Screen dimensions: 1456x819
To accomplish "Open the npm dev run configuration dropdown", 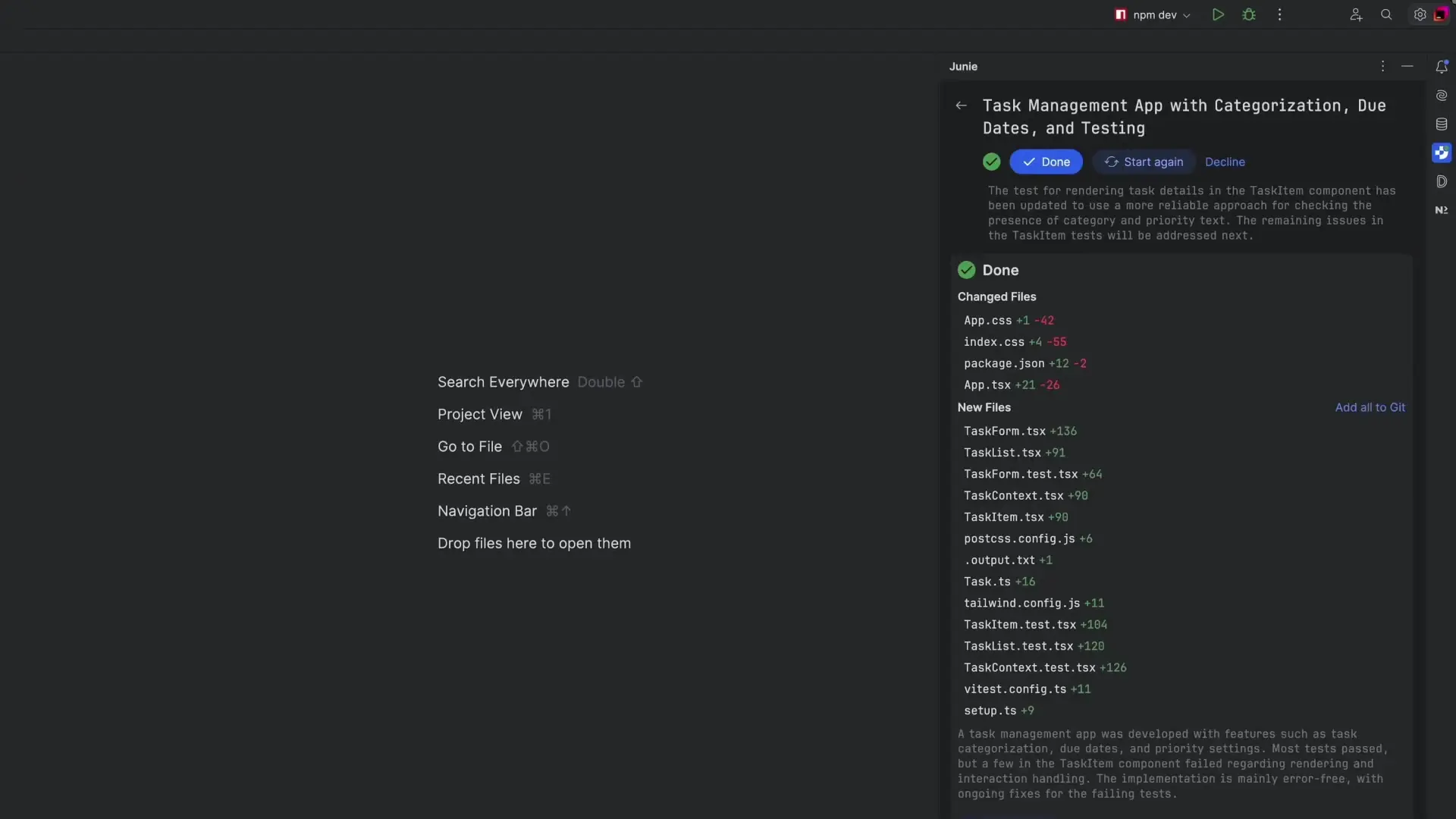I will coord(1153,14).
